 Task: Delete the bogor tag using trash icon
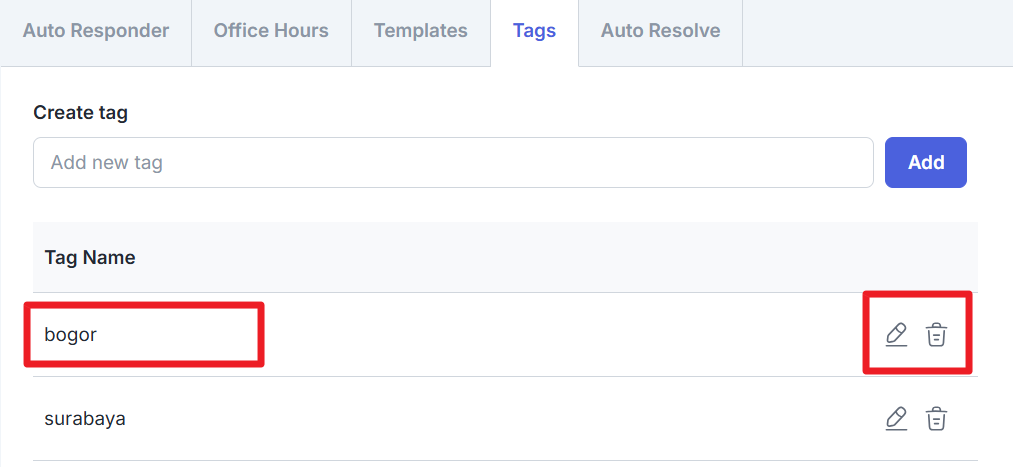coord(936,335)
